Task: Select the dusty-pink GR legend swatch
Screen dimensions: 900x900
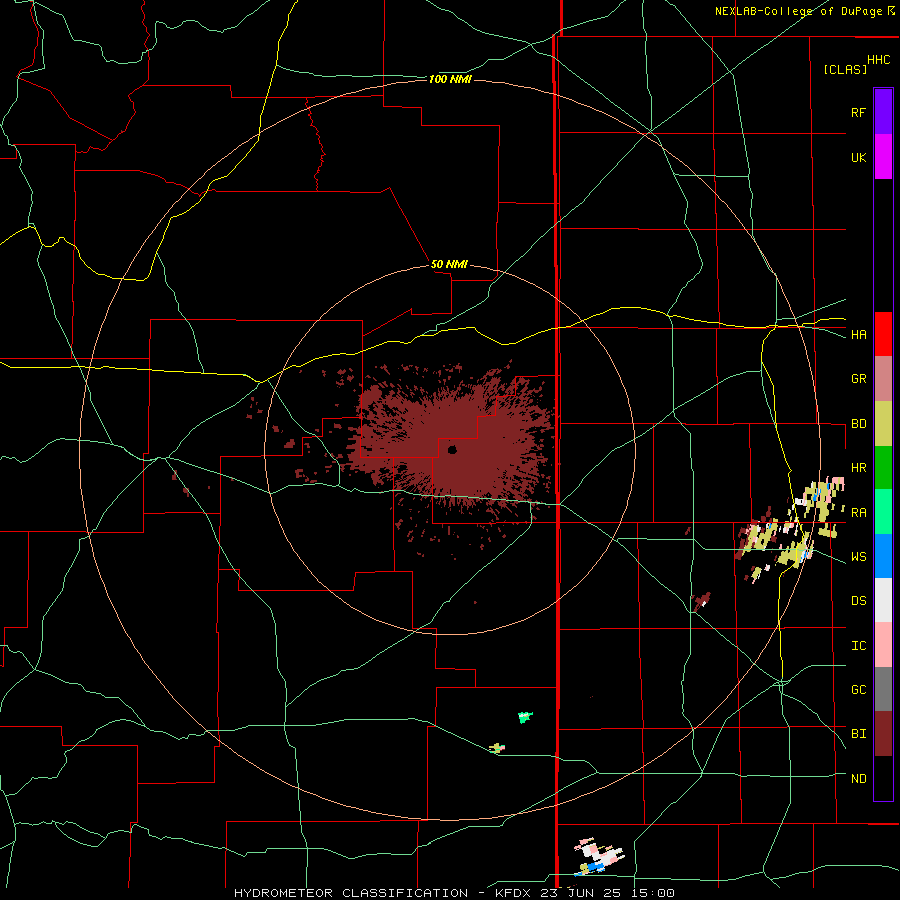Action: 883,379
